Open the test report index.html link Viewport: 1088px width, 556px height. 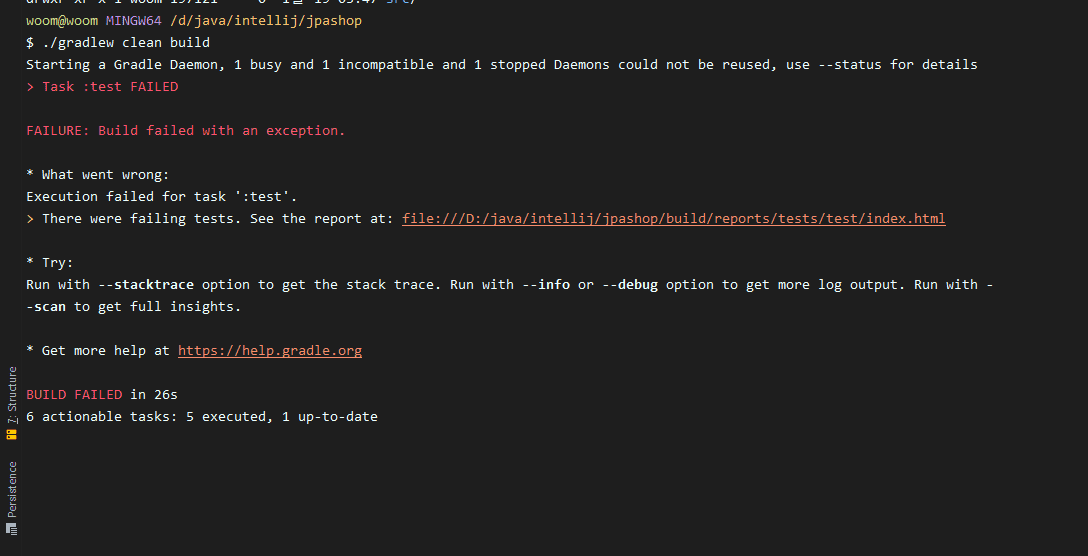pyautogui.click(x=673, y=219)
